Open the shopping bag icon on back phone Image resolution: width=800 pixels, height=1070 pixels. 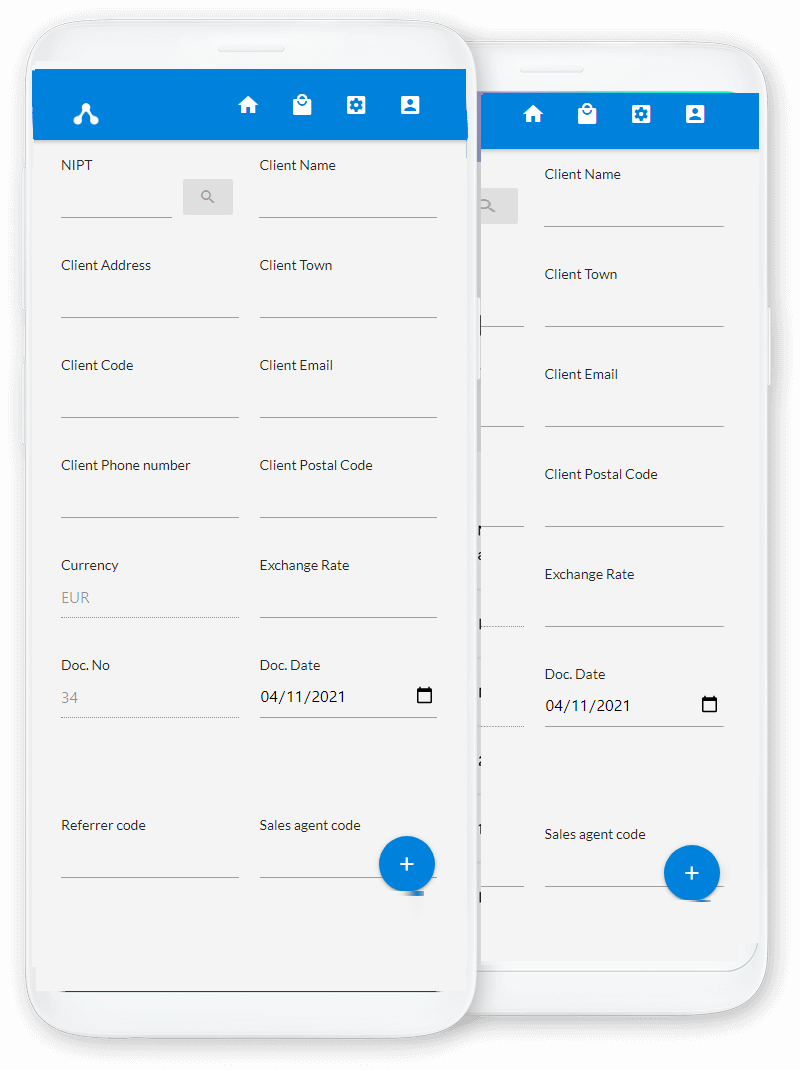587,114
